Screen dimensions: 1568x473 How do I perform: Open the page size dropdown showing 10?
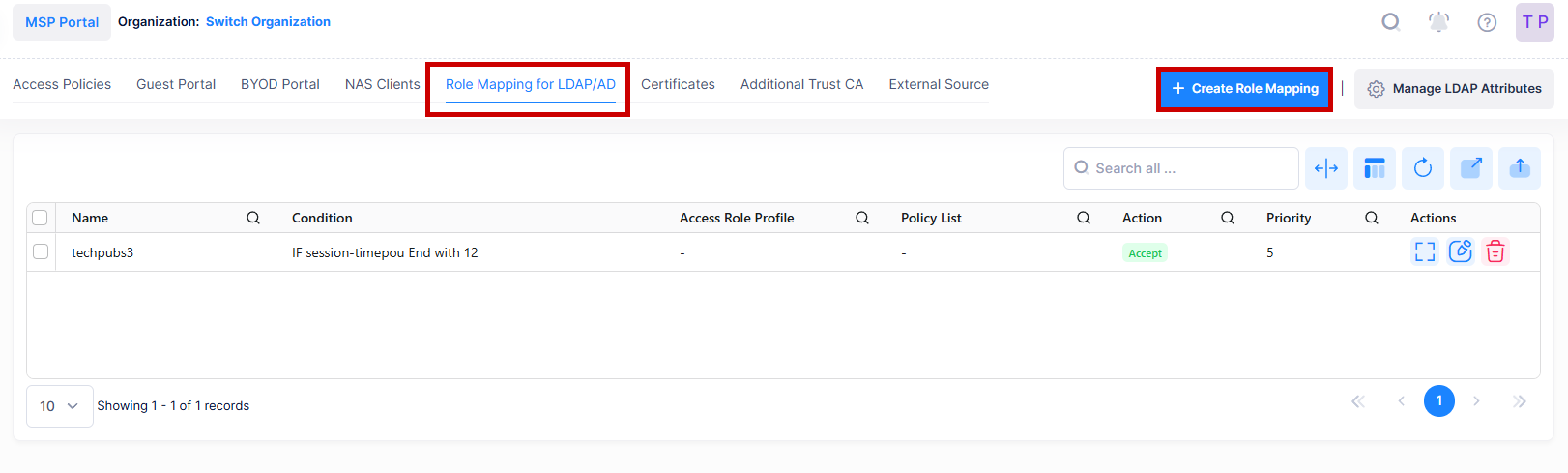click(59, 406)
